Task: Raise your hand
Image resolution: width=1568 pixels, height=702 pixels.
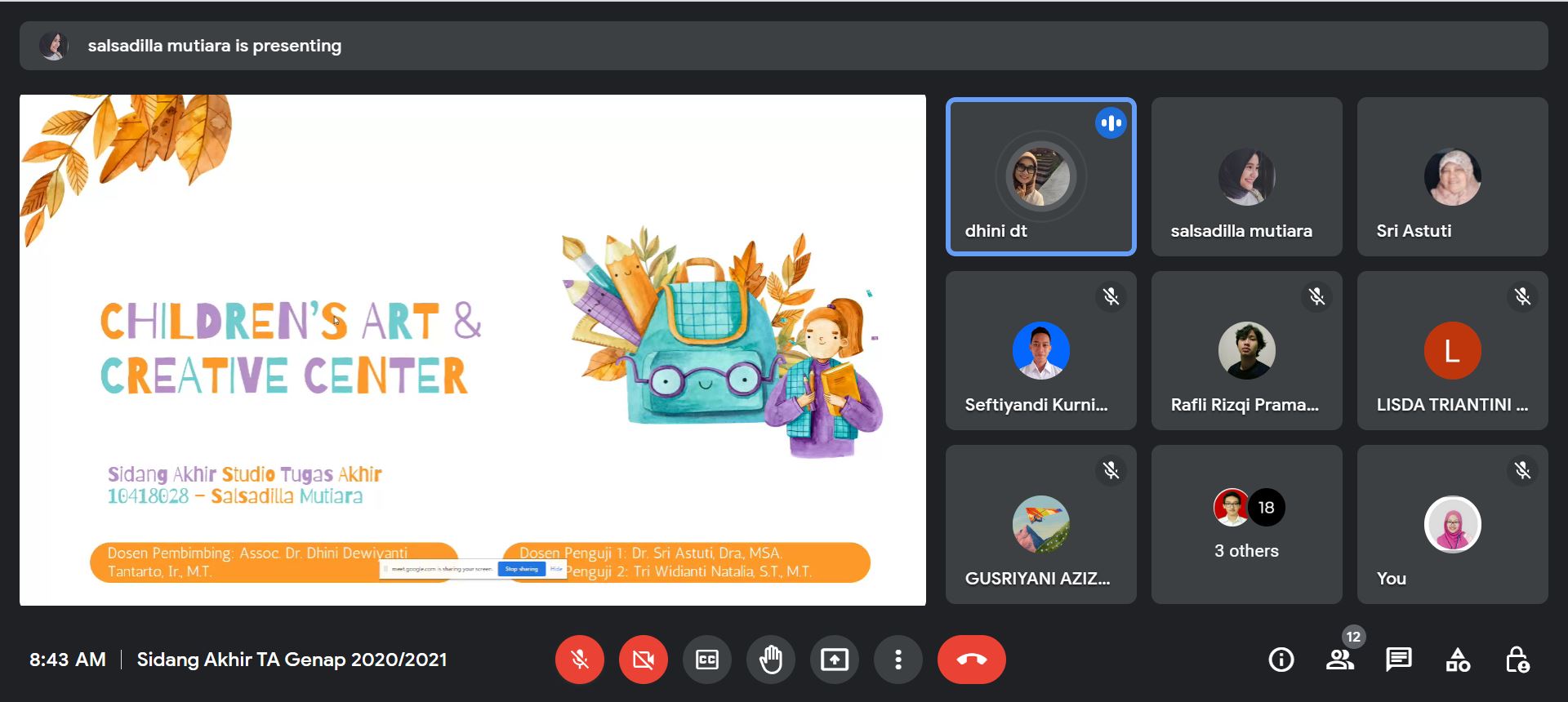Action: (770, 660)
